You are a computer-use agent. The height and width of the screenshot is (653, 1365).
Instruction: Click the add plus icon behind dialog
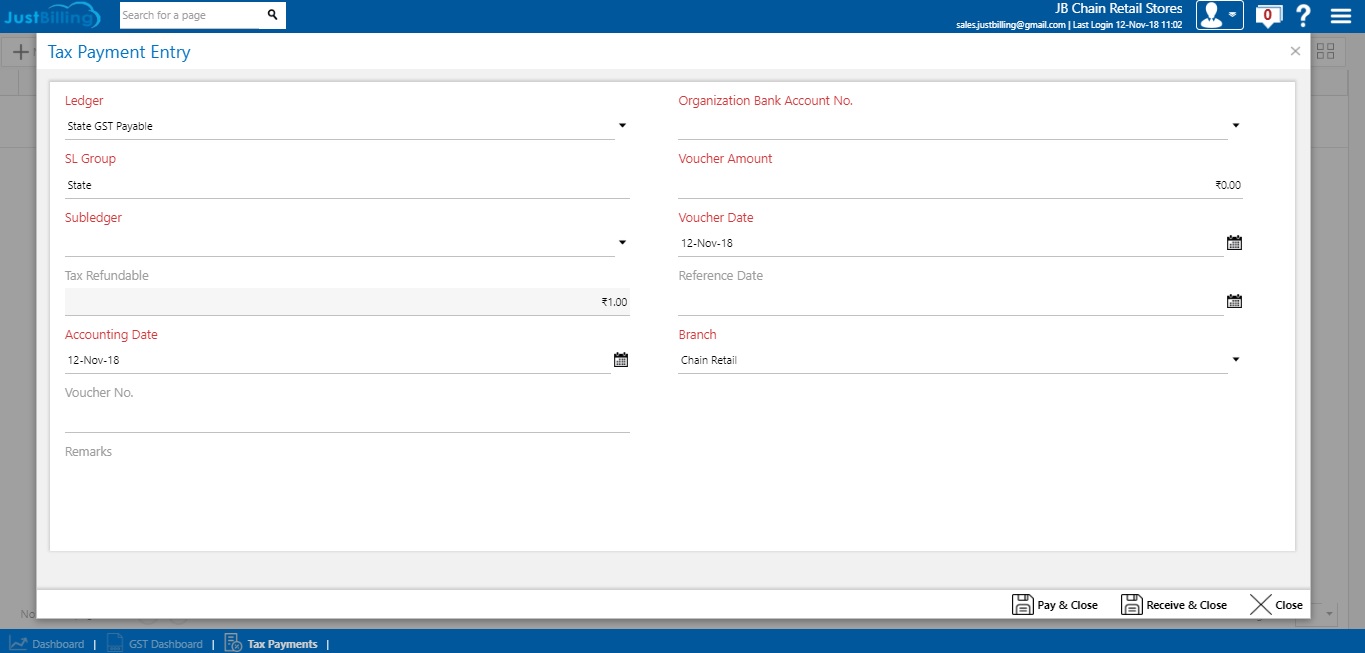tap(19, 52)
